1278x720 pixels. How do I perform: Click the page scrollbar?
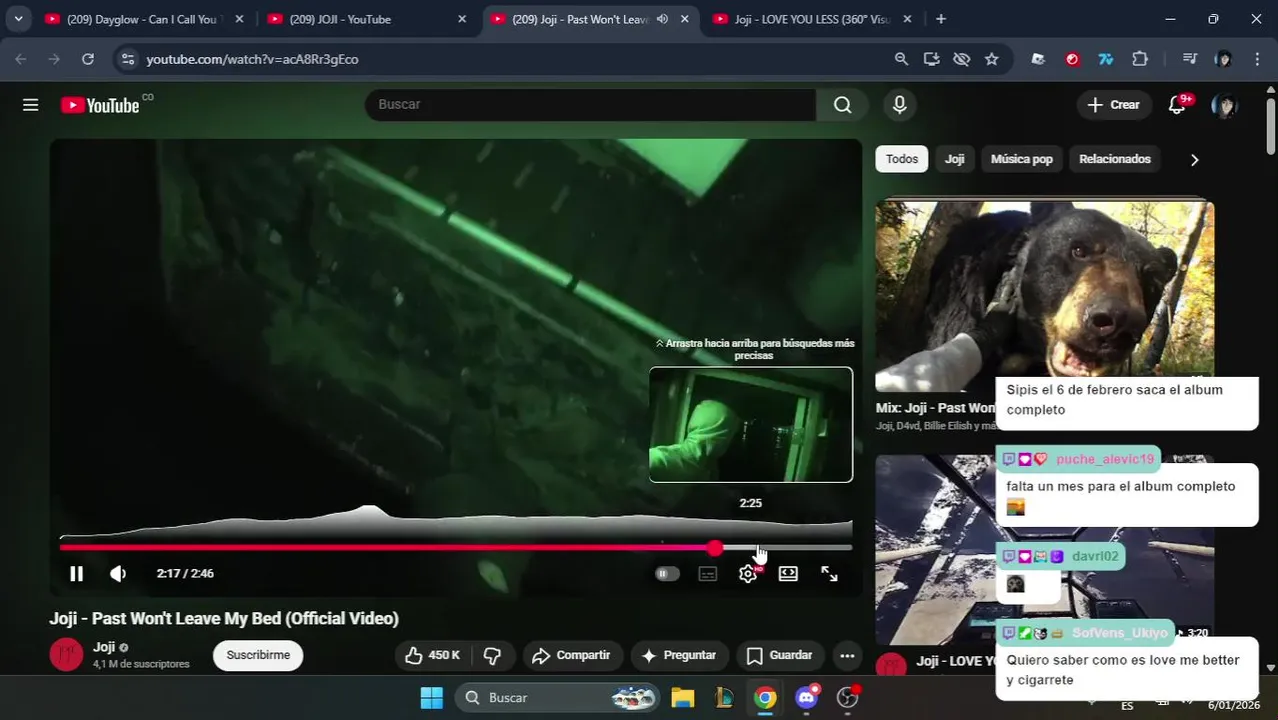tap(1270, 125)
